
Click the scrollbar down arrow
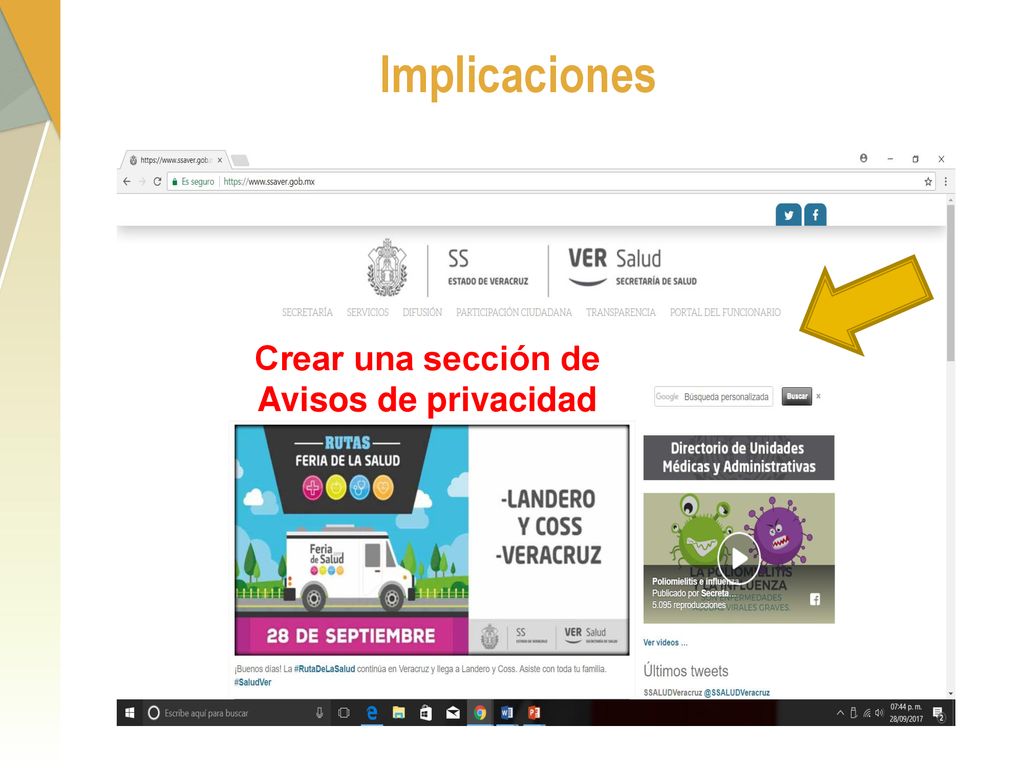click(950, 694)
